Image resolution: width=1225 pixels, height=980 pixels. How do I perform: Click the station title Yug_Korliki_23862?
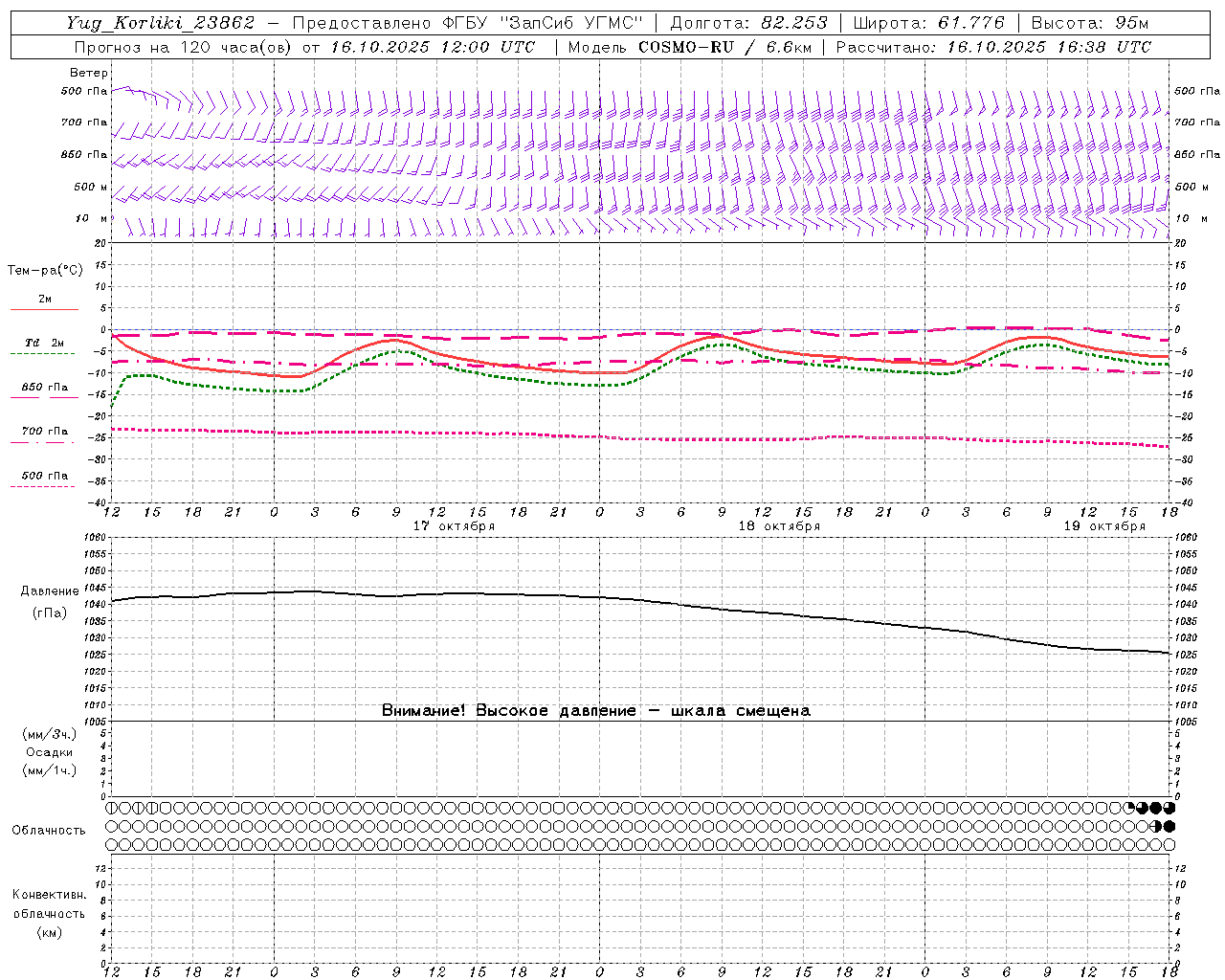coord(160,23)
